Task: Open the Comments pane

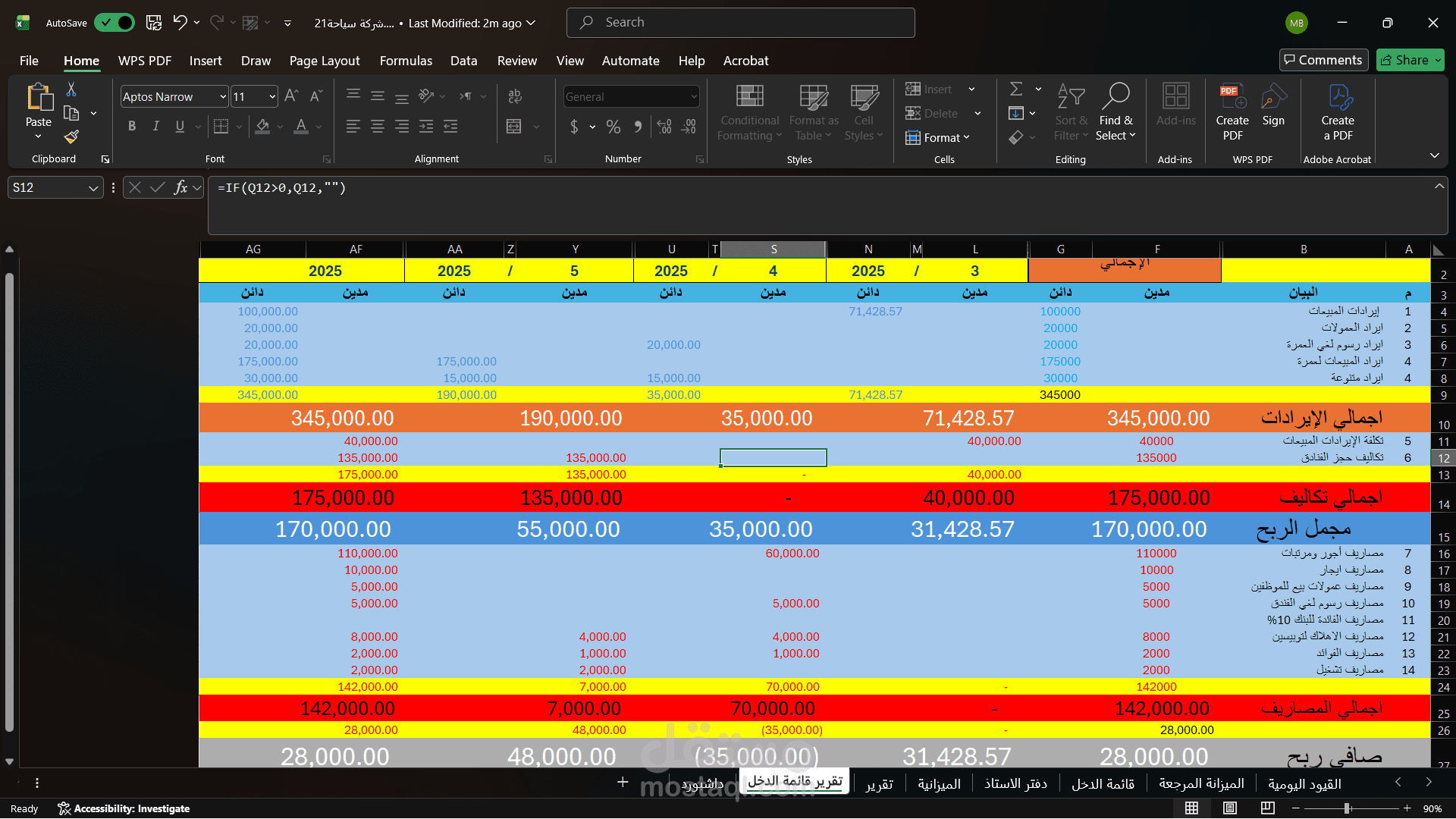Action: point(1323,60)
